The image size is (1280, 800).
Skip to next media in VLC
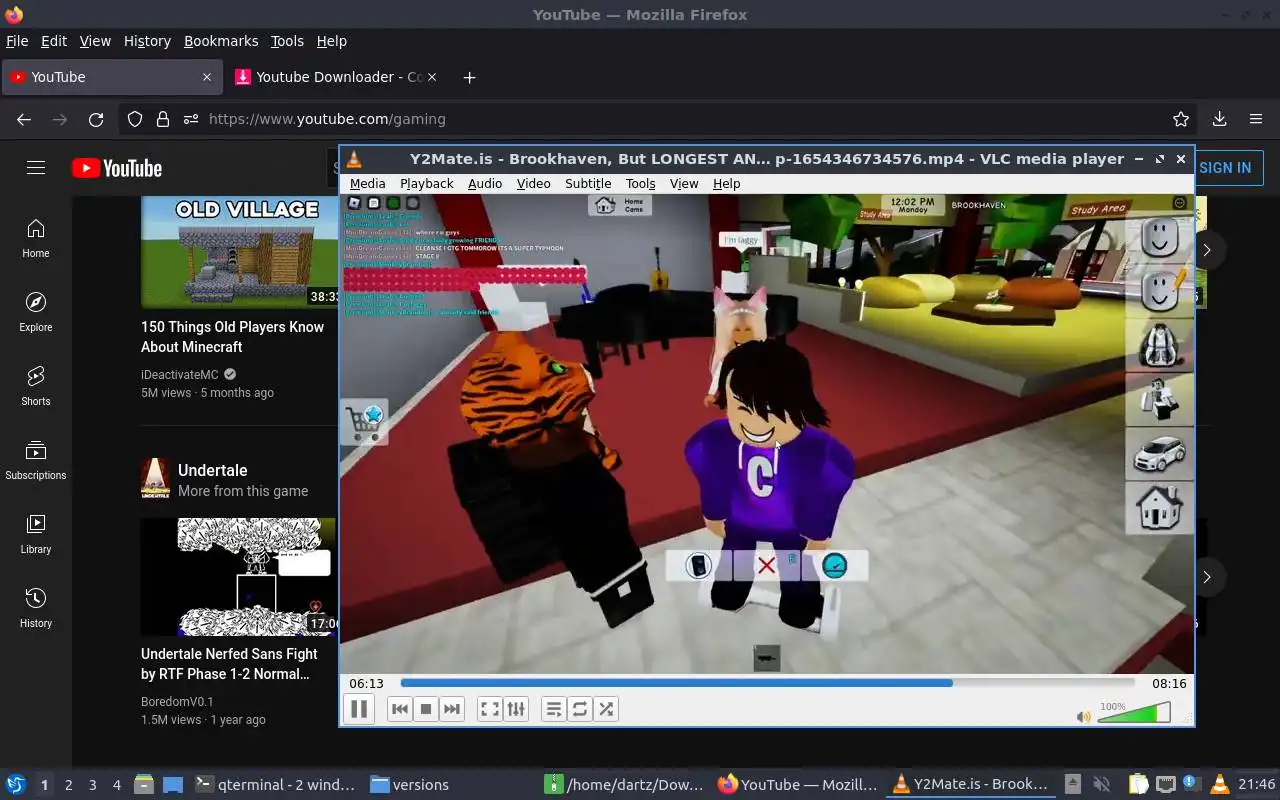(x=452, y=709)
